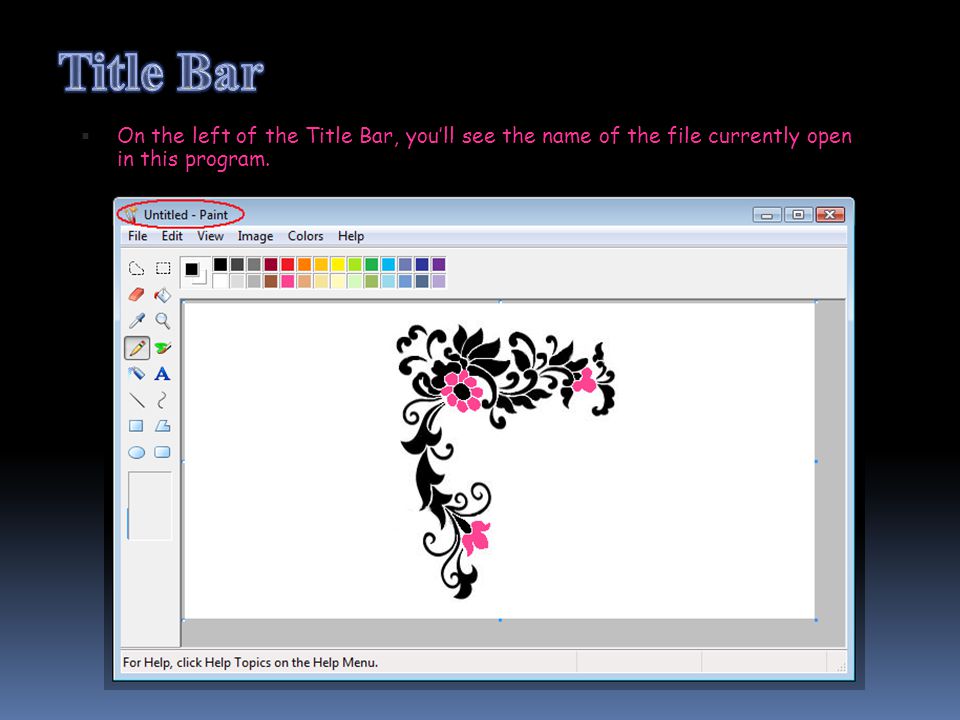Select the orange palette swatch

click(304, 264)
